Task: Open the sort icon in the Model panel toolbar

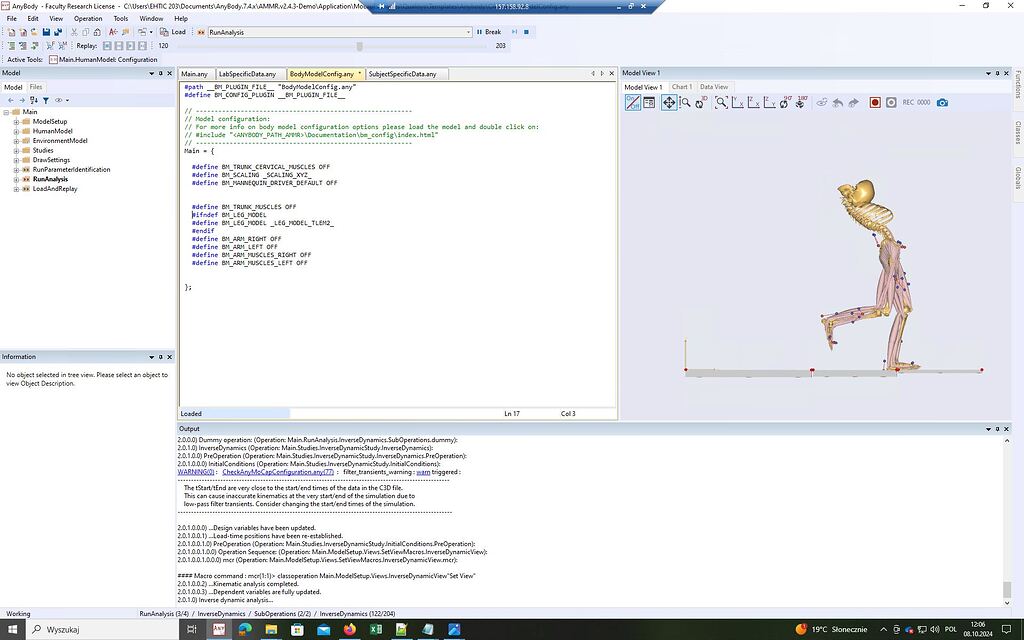Action: click(34, 100)
